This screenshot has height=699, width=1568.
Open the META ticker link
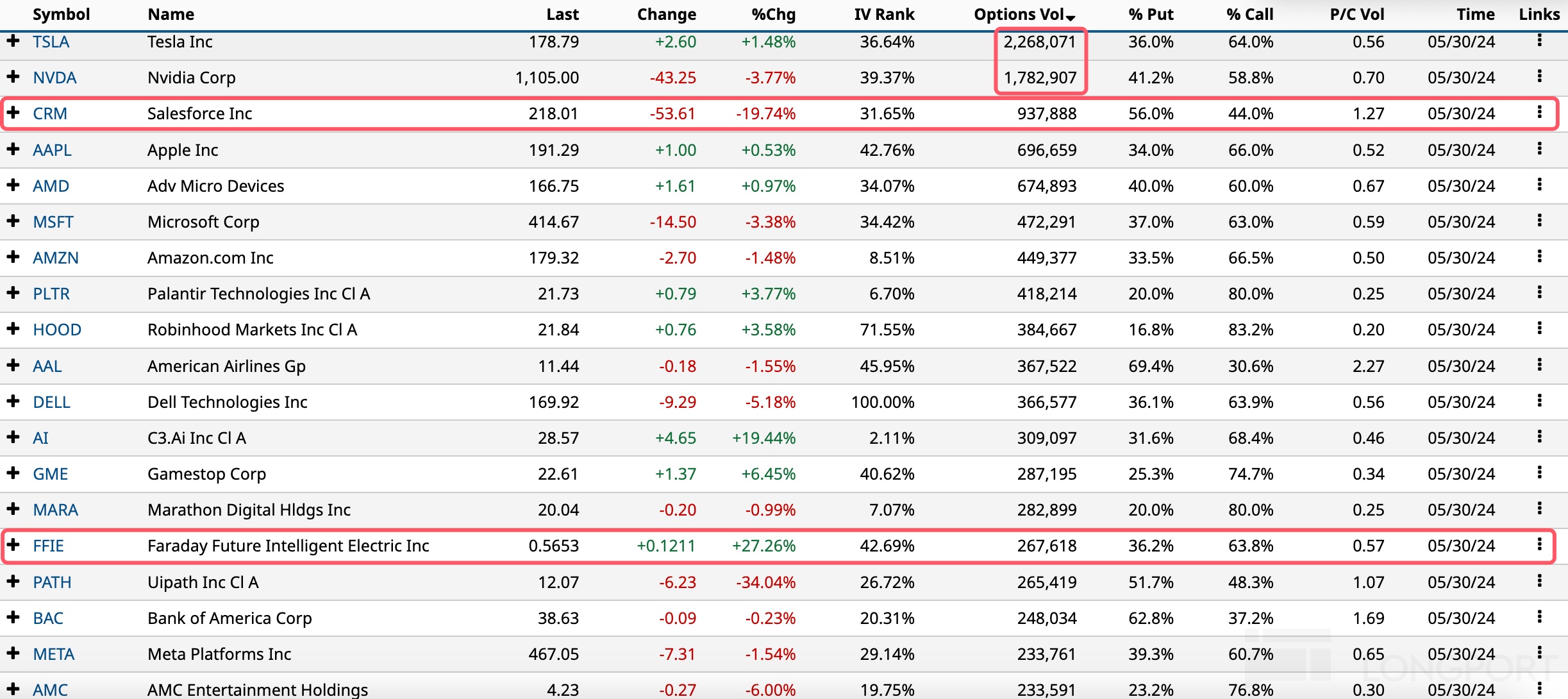[x=54, y=654]
